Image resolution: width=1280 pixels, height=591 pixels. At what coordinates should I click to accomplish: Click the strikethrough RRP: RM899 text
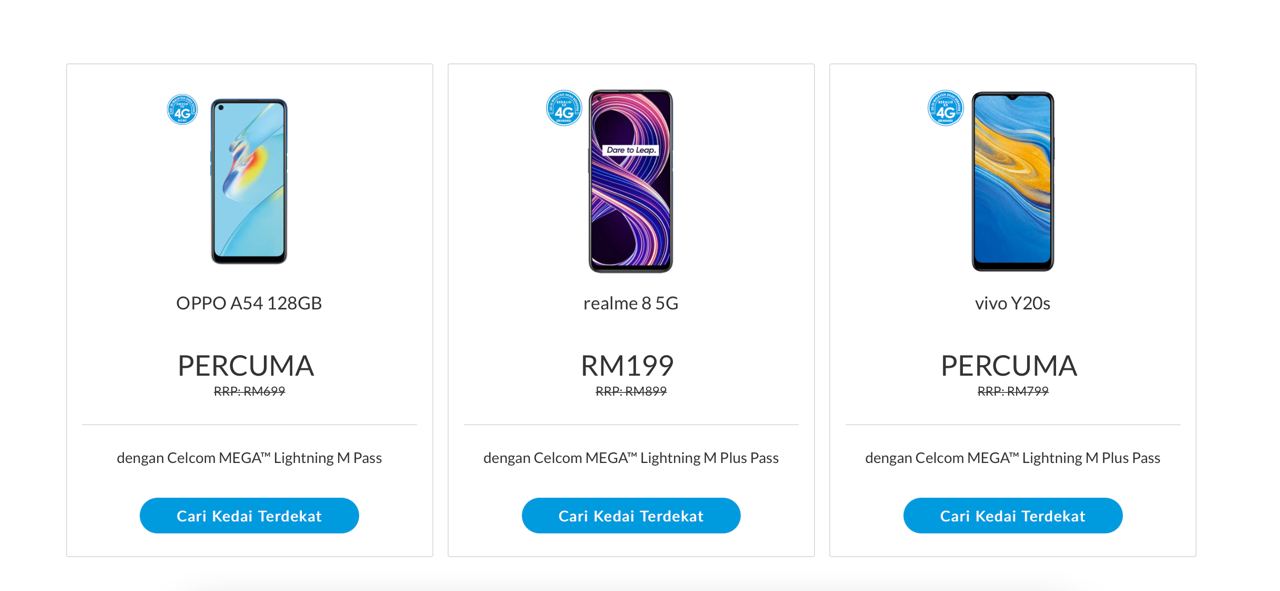(x=631, y=392)
